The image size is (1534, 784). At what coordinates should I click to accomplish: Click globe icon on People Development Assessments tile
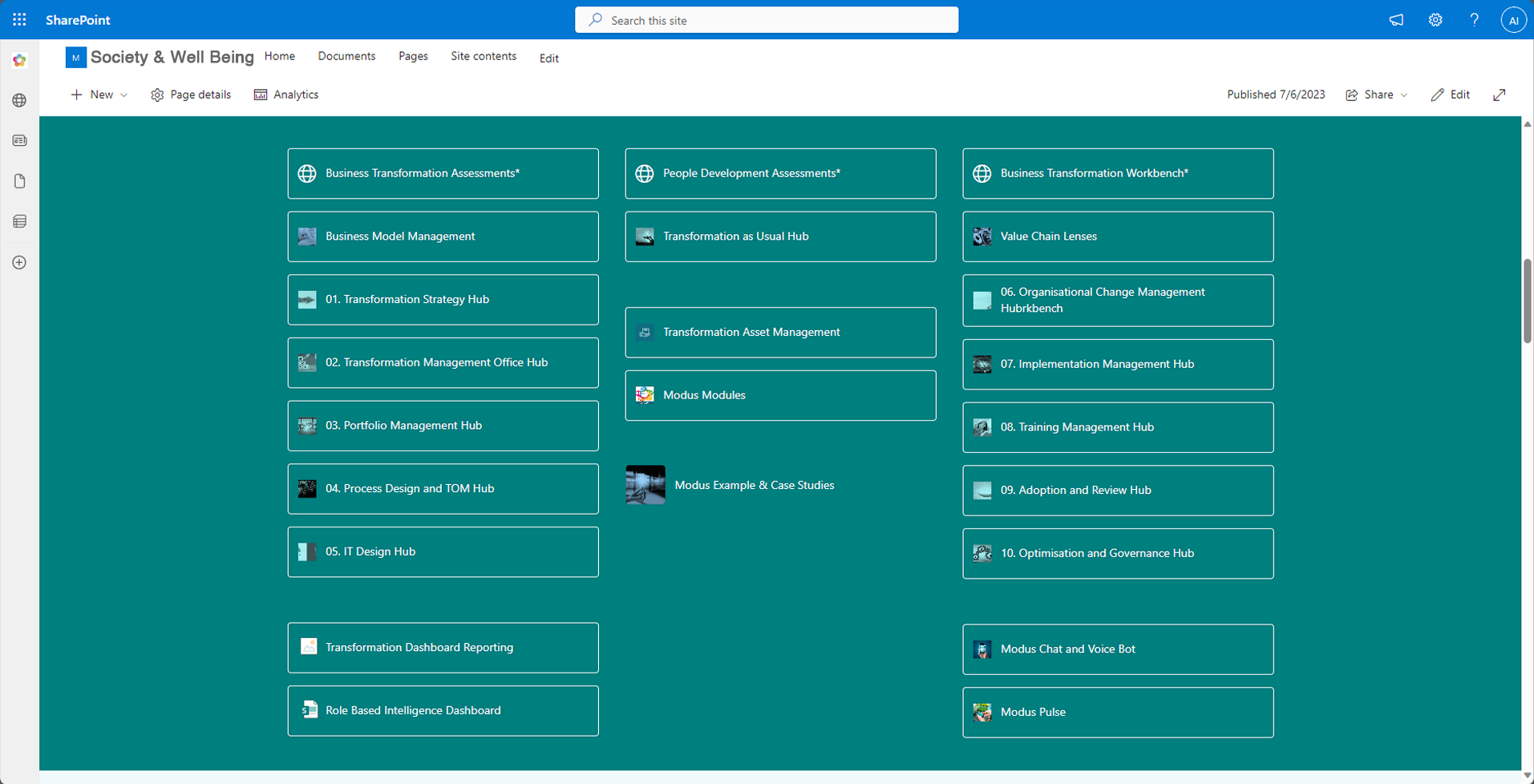tap(645, 173)
